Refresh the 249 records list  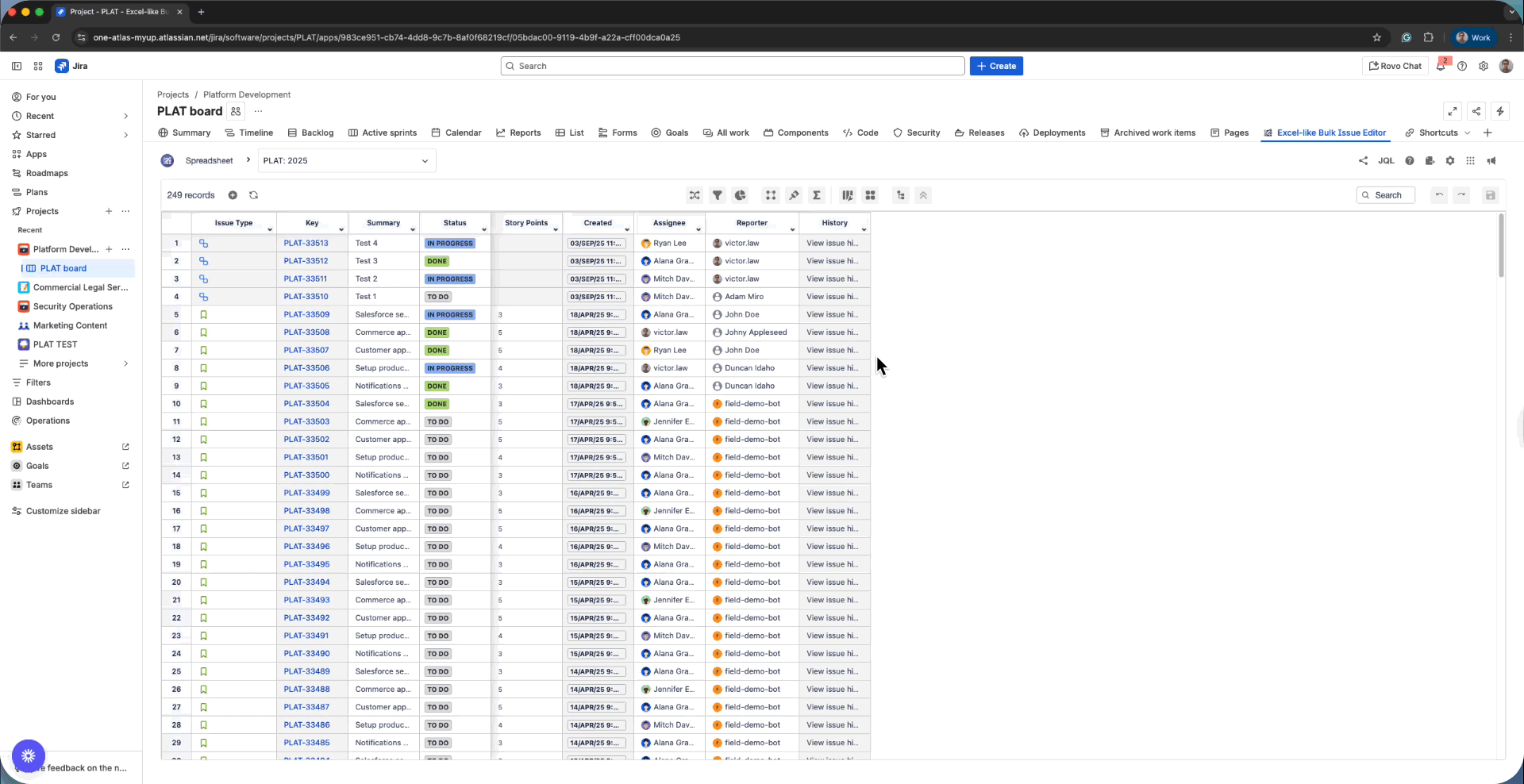[x=254, y=194]
